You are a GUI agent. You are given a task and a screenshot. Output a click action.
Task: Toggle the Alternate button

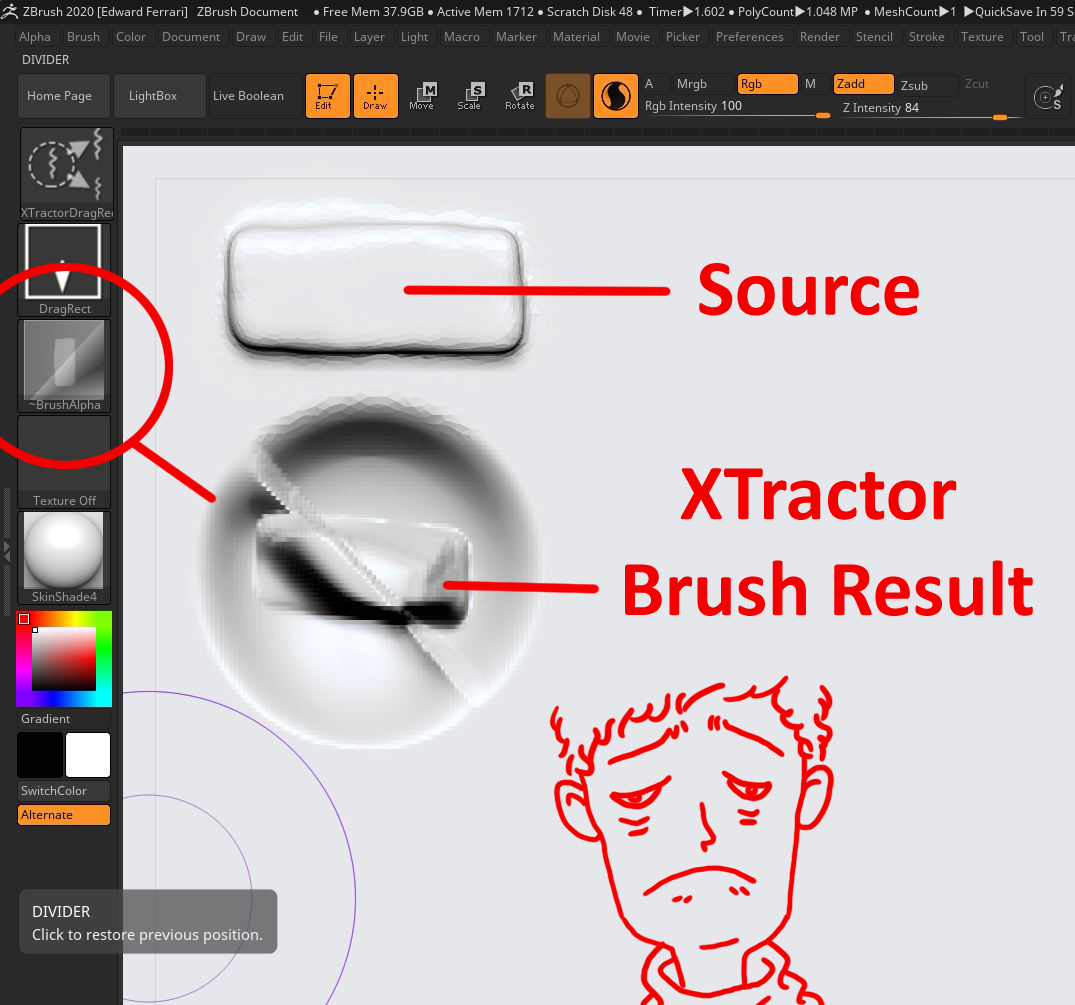[64, 814]
